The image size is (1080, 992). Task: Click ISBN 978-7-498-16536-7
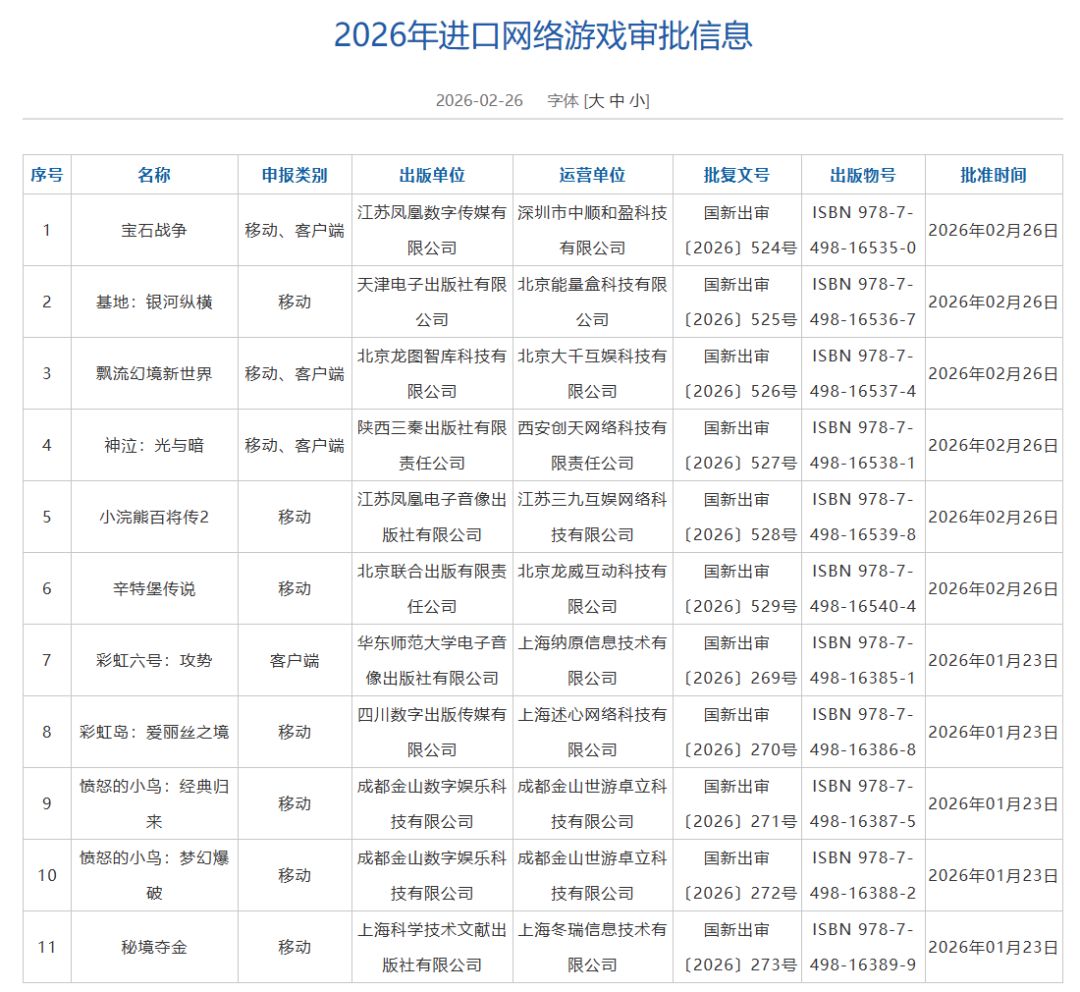coord(863,302)
